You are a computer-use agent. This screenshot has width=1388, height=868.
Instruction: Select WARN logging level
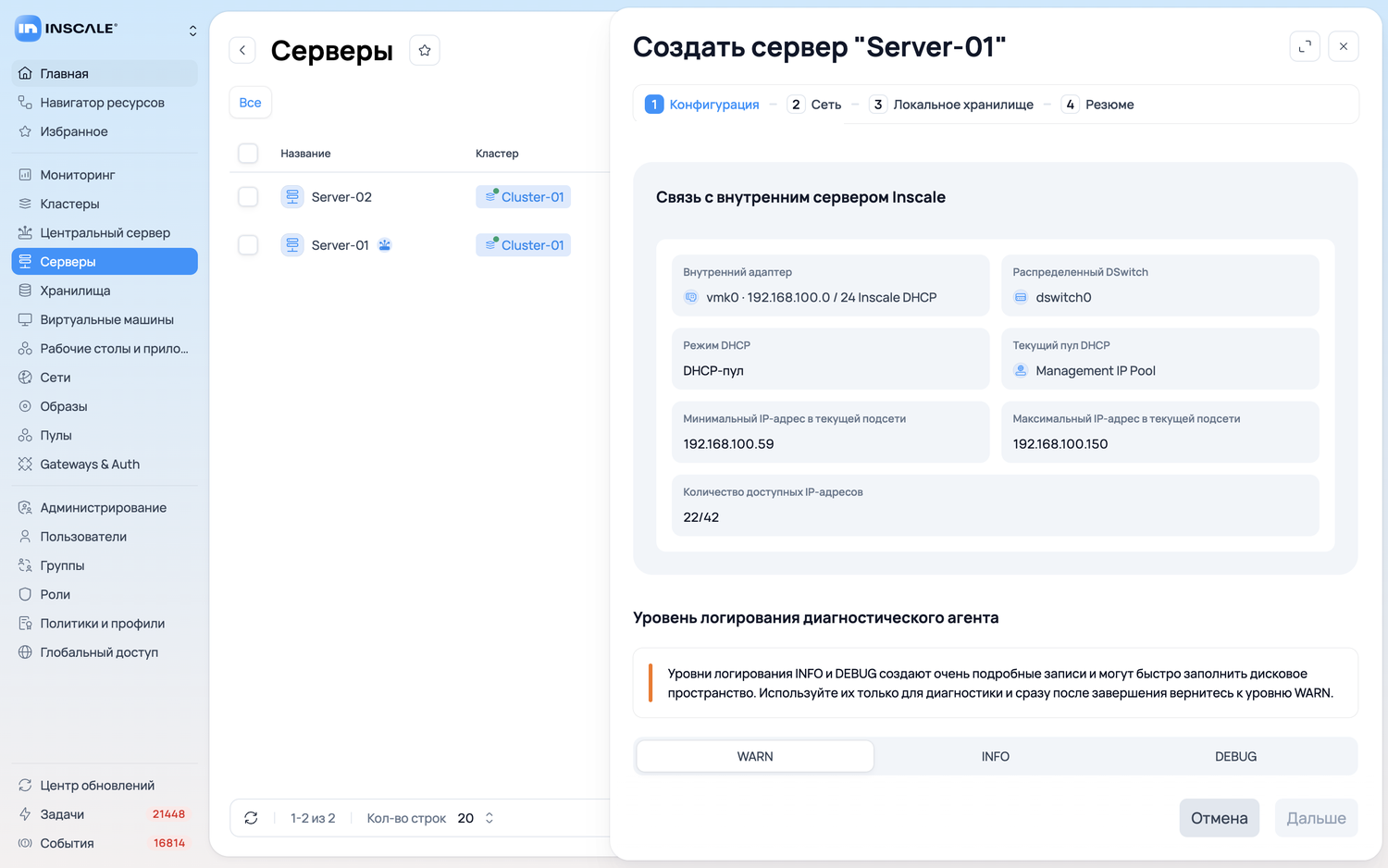tap(755, 756)
